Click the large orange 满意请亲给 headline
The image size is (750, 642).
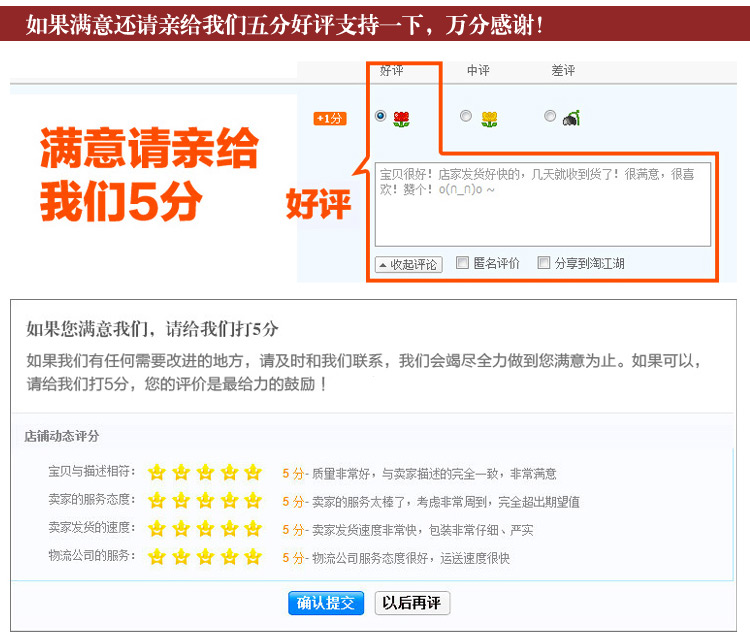[149, 149]
